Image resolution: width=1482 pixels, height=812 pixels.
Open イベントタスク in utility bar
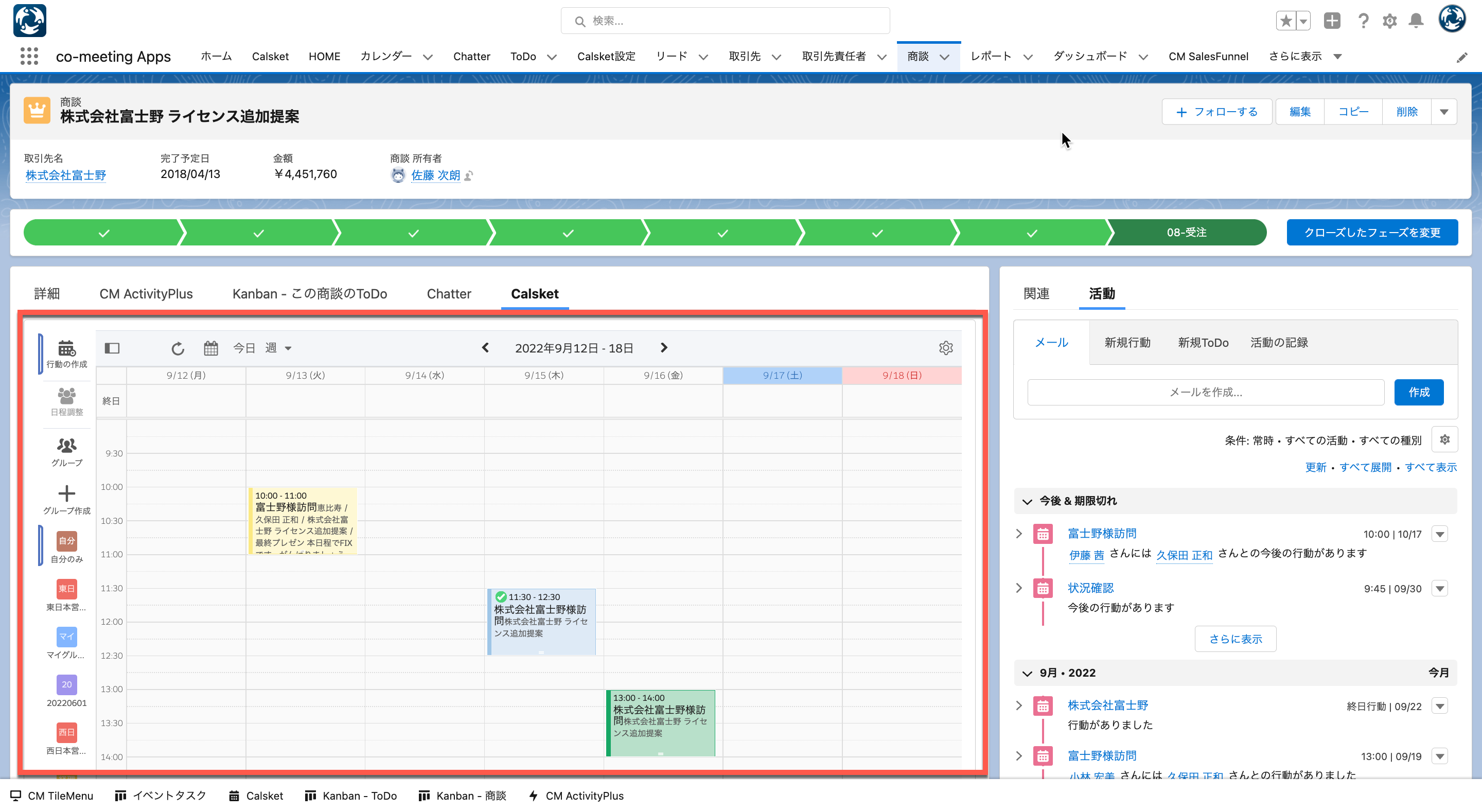[x=161, y=796]
